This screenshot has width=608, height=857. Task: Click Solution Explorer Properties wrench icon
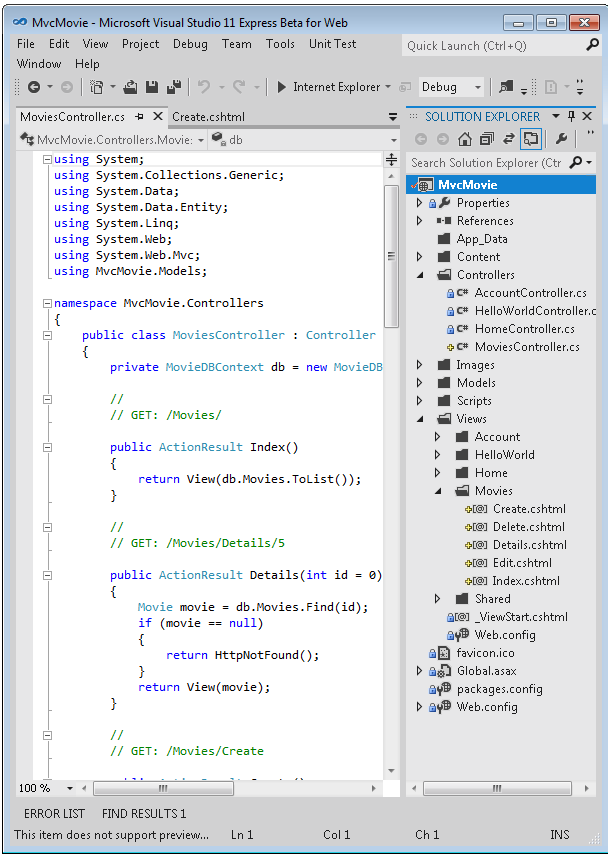point(561,139)
